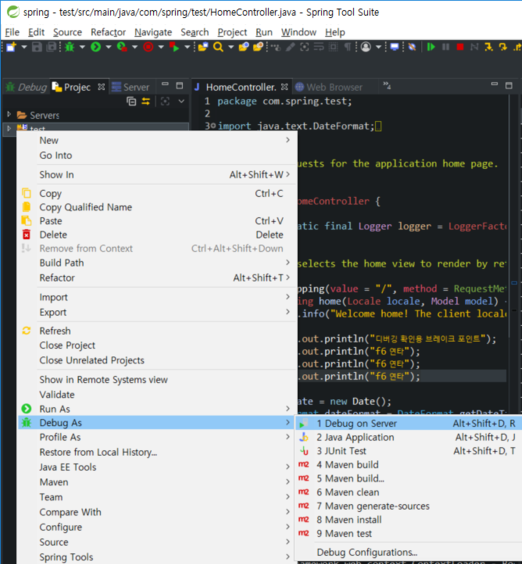Open the 'Run As' submenu in the context menu
The image size is (522, 564).
coord(157,409)
